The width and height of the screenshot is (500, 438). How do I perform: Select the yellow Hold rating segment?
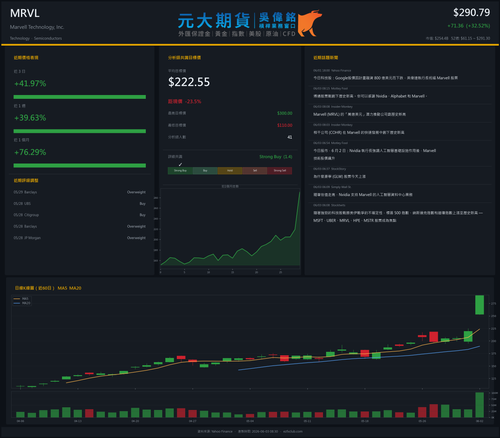(x=230, y=171)
